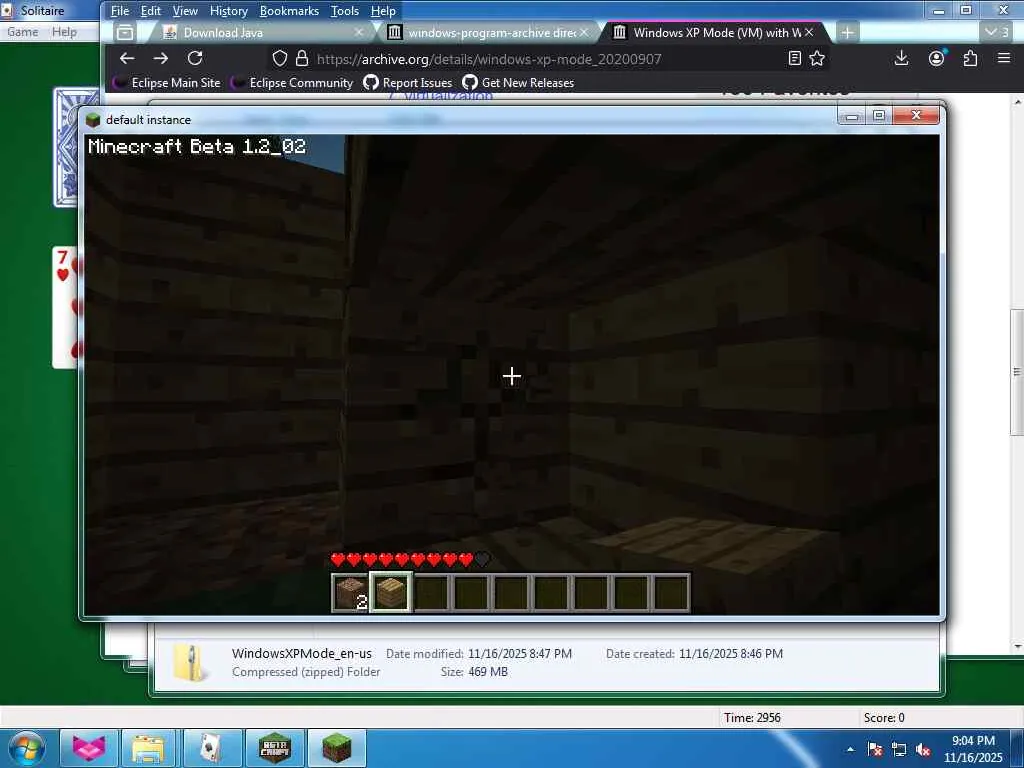
Task: Expand the list all tabs dropdown
Action: [x=997, y=32]
